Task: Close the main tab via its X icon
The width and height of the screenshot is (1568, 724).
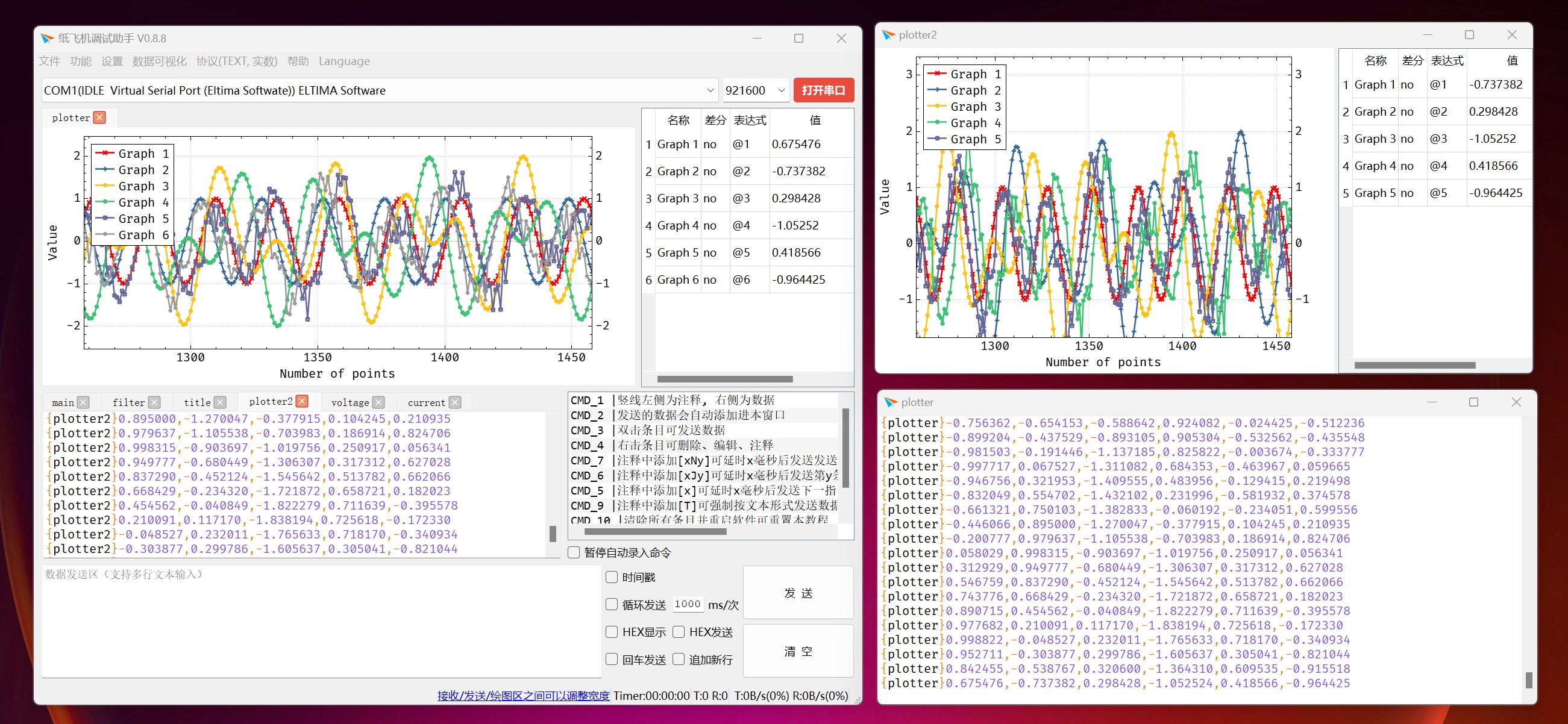Action: tap(83, 402)
